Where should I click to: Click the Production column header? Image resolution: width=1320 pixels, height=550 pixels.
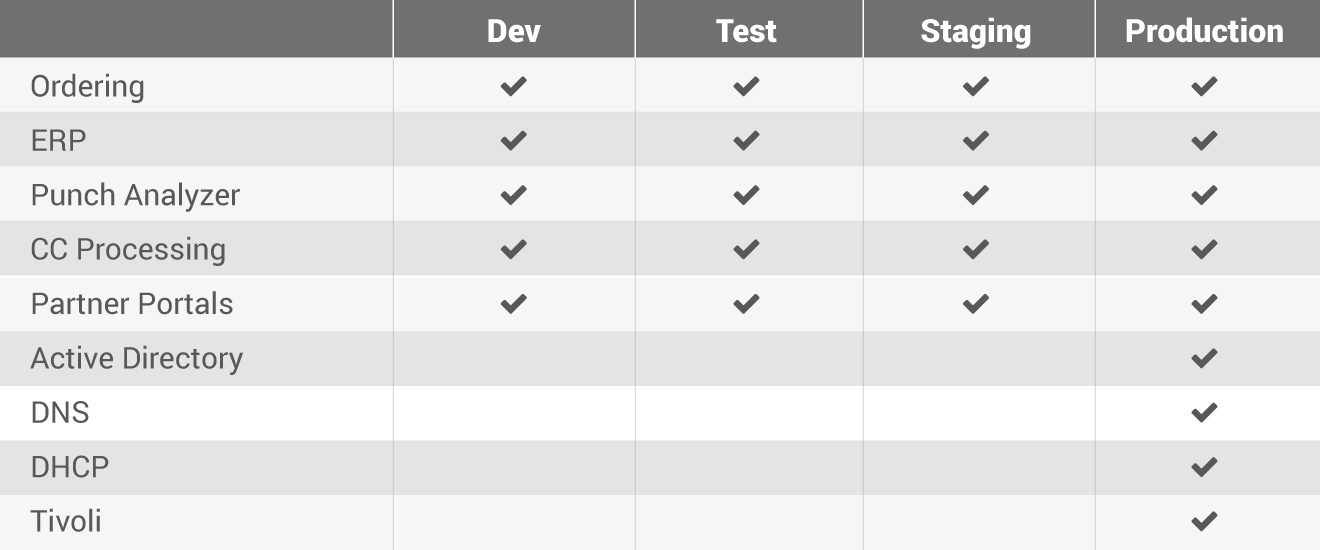[1207, 29]
